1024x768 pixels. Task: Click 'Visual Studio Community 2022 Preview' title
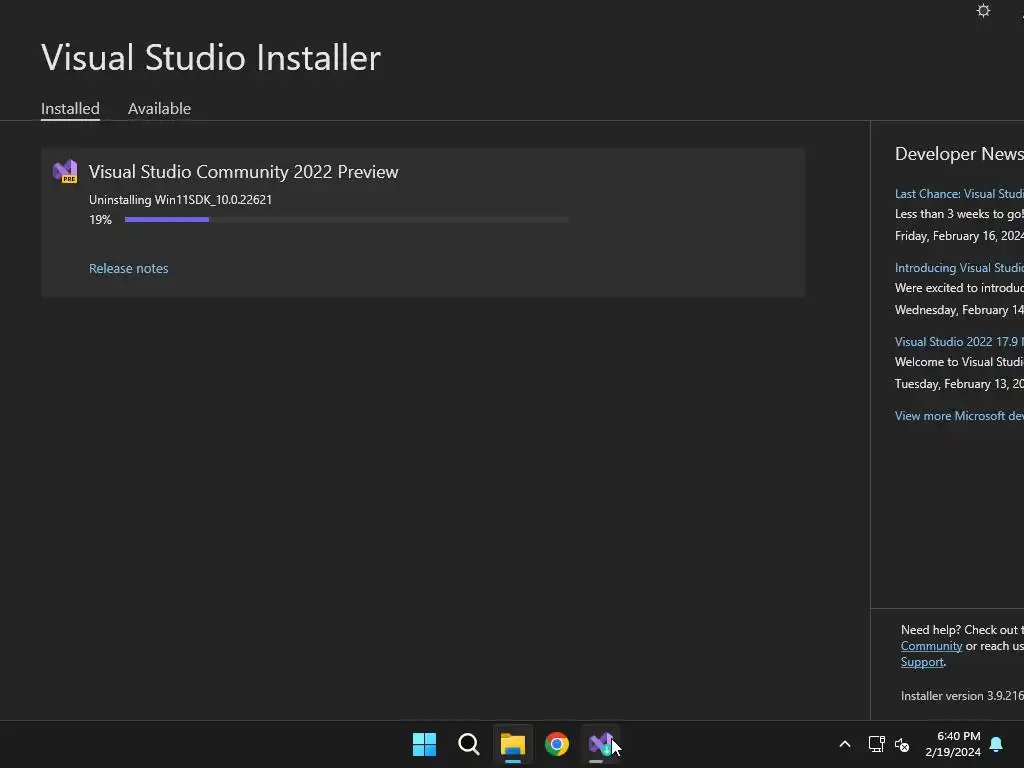click(244, 172)
